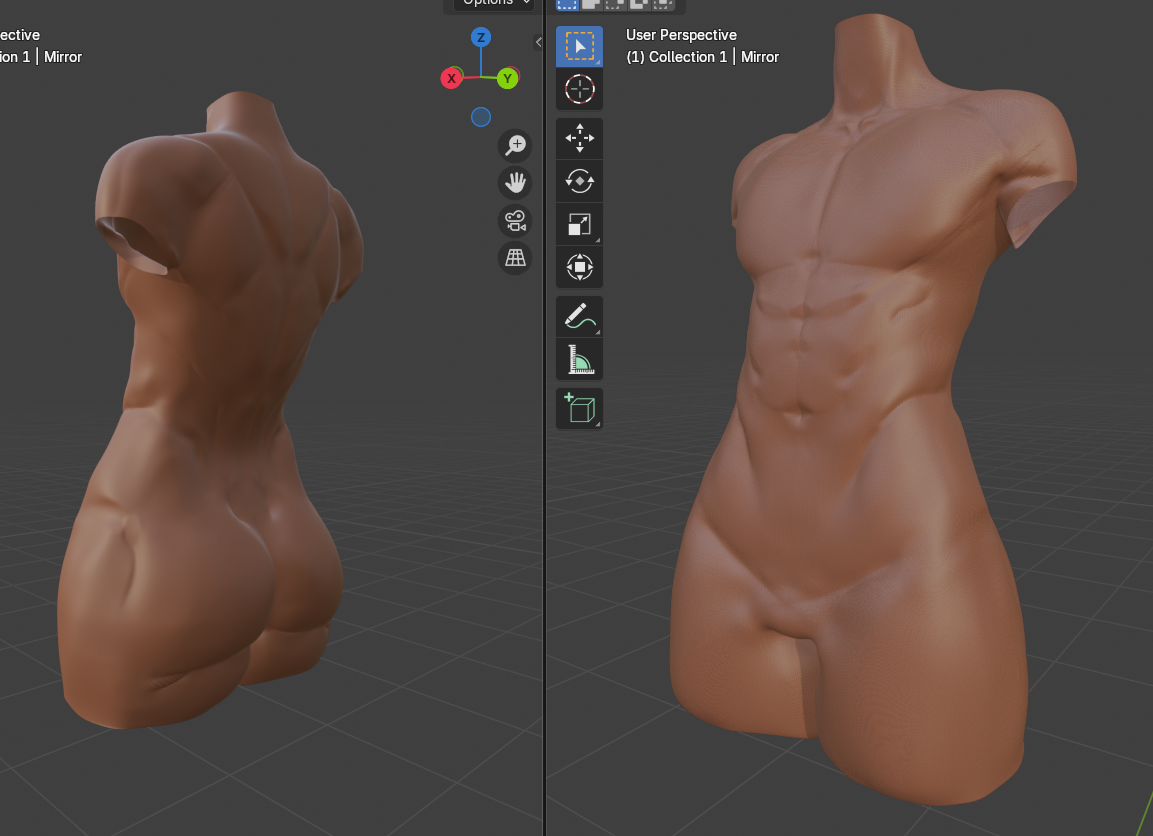Switch to the Scale tool
Screen dimensions: 1153x836
(x=579, y=224)
